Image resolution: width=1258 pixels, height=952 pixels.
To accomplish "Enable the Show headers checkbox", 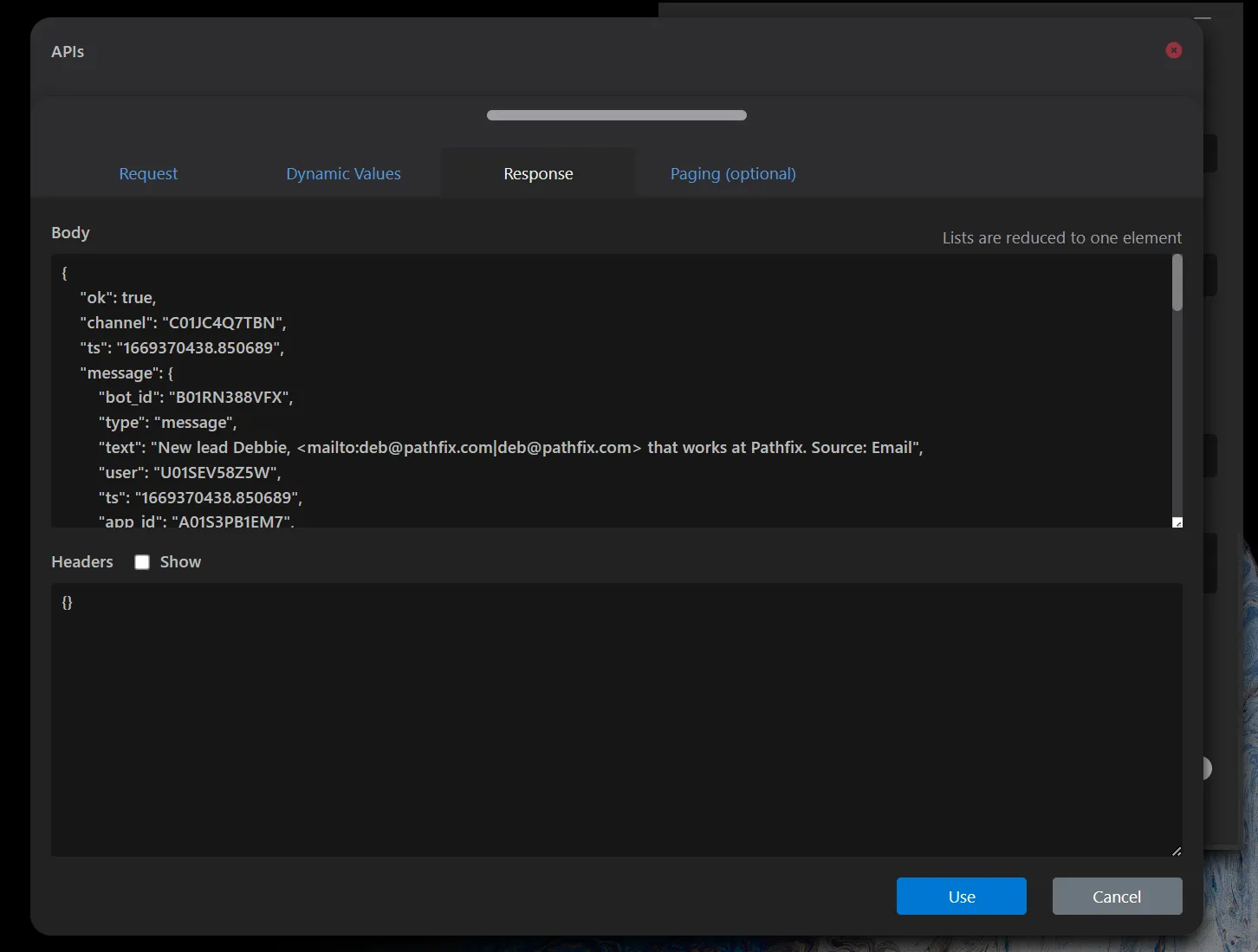I will [x=142, y=562].
